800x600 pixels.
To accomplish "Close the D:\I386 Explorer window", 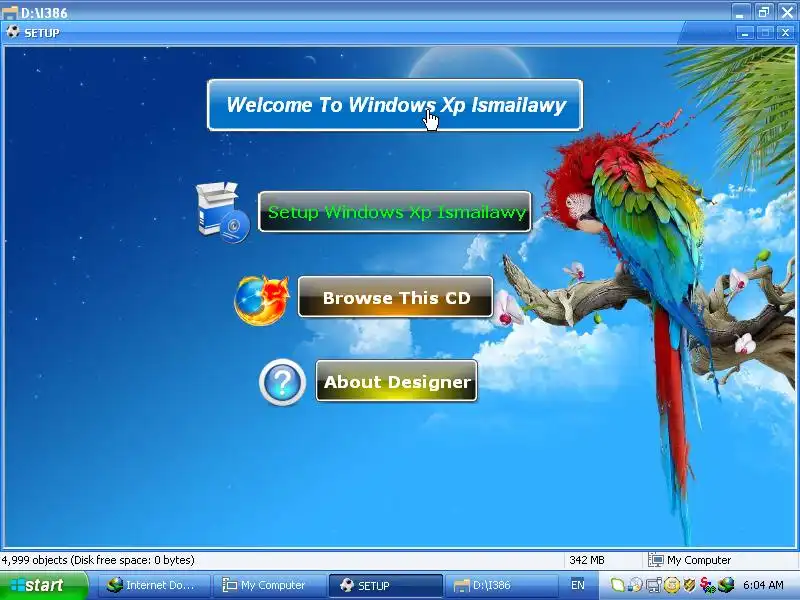I will pos(787,12).
